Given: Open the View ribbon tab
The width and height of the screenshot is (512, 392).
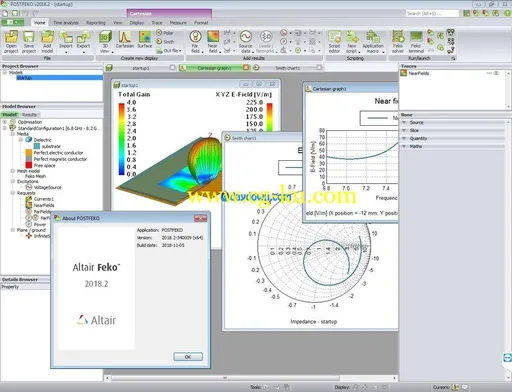Looking at the screenshot, I should pyautogui.click(x=117, y=23).
